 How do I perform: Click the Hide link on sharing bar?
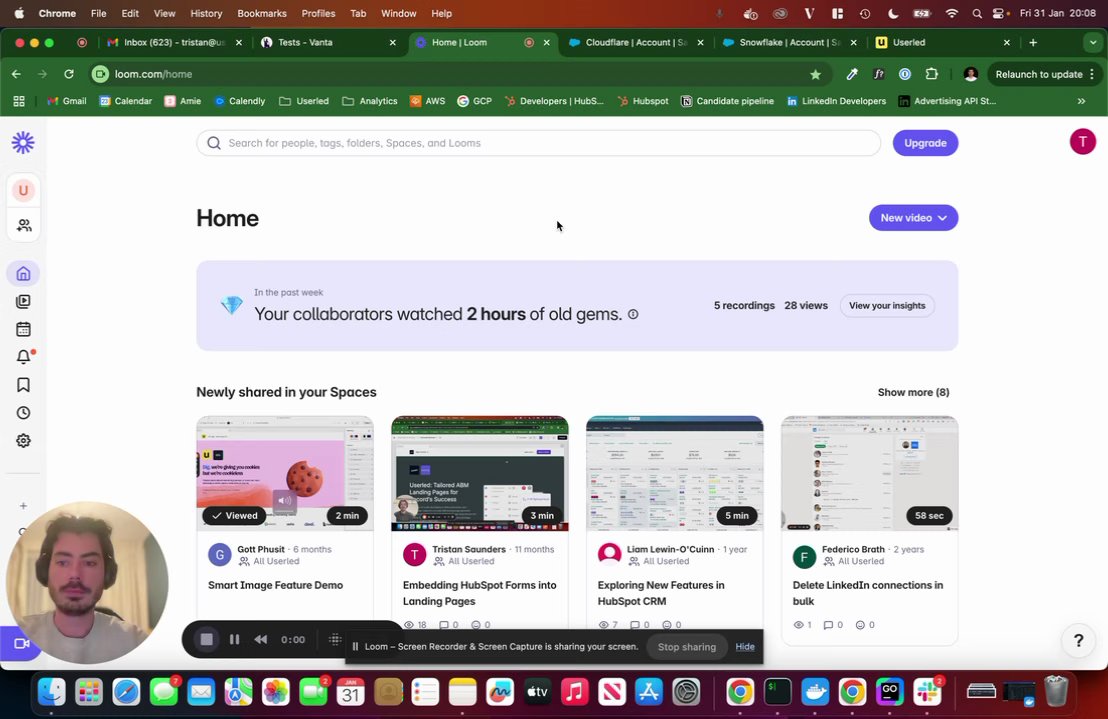coord(745,646)
